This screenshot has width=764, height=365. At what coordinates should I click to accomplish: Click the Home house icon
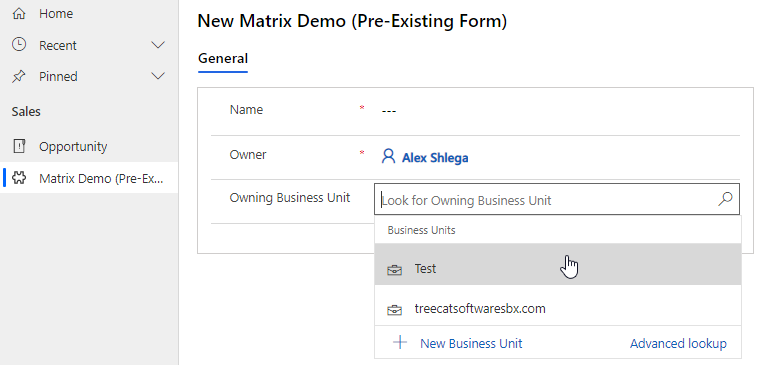pyautogui.click(x=19, y=14)
